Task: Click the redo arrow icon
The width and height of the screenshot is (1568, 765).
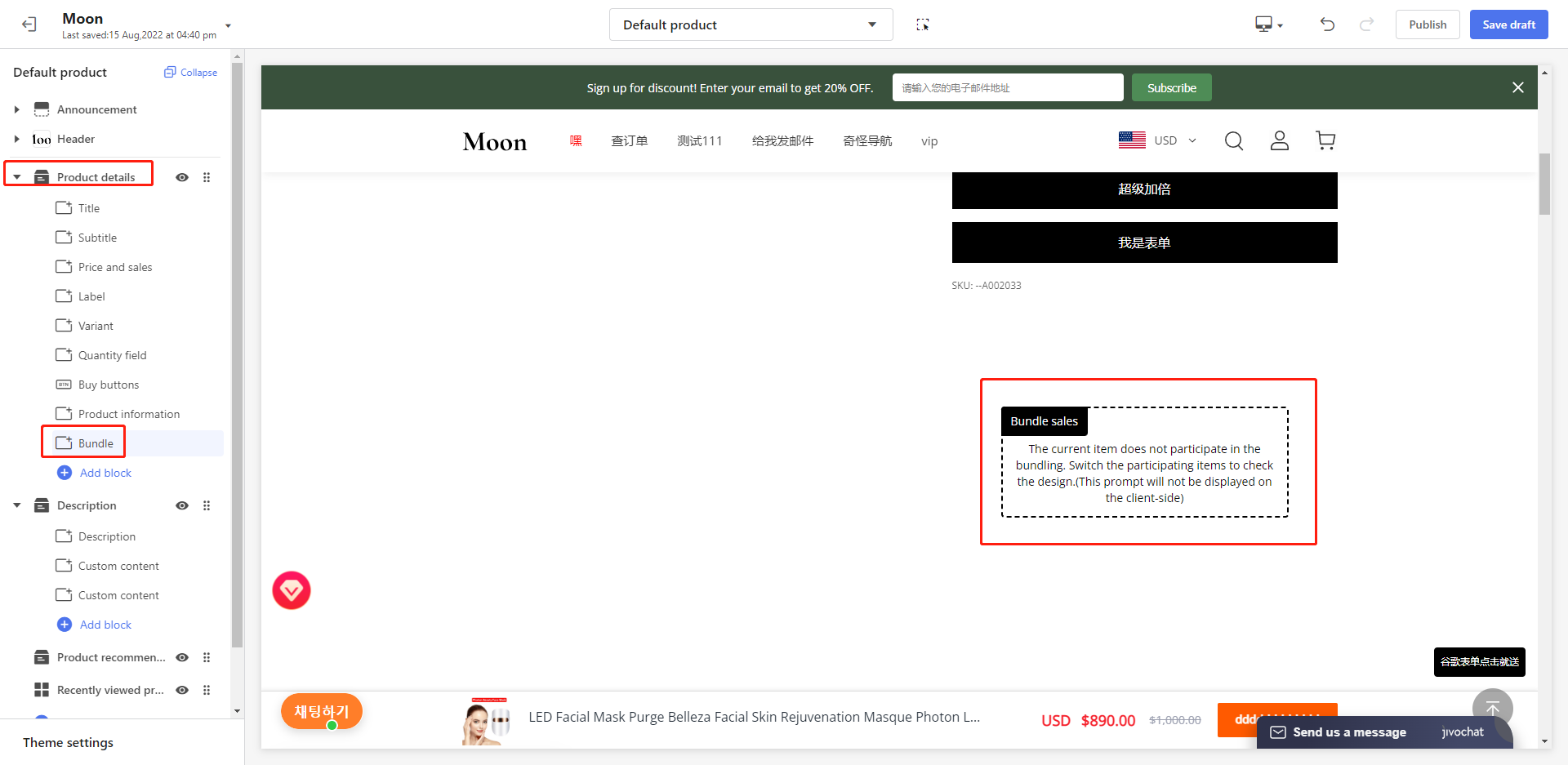Action: pos(1366,24)
